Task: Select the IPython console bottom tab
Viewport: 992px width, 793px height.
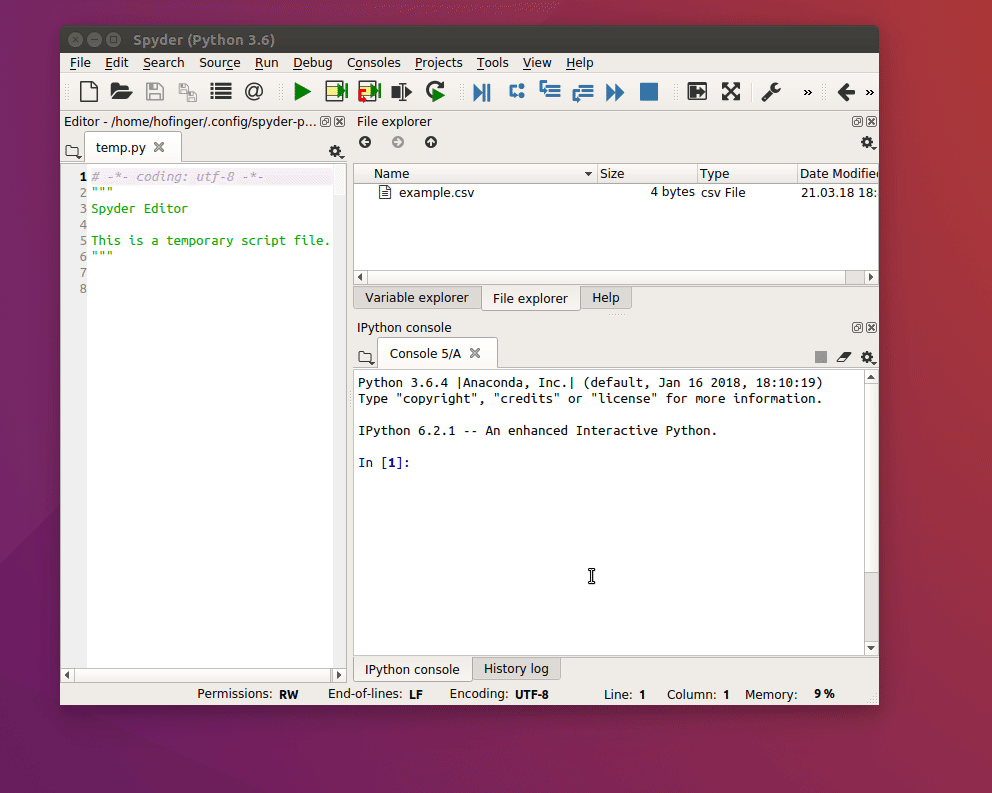Action: [412, 669]
